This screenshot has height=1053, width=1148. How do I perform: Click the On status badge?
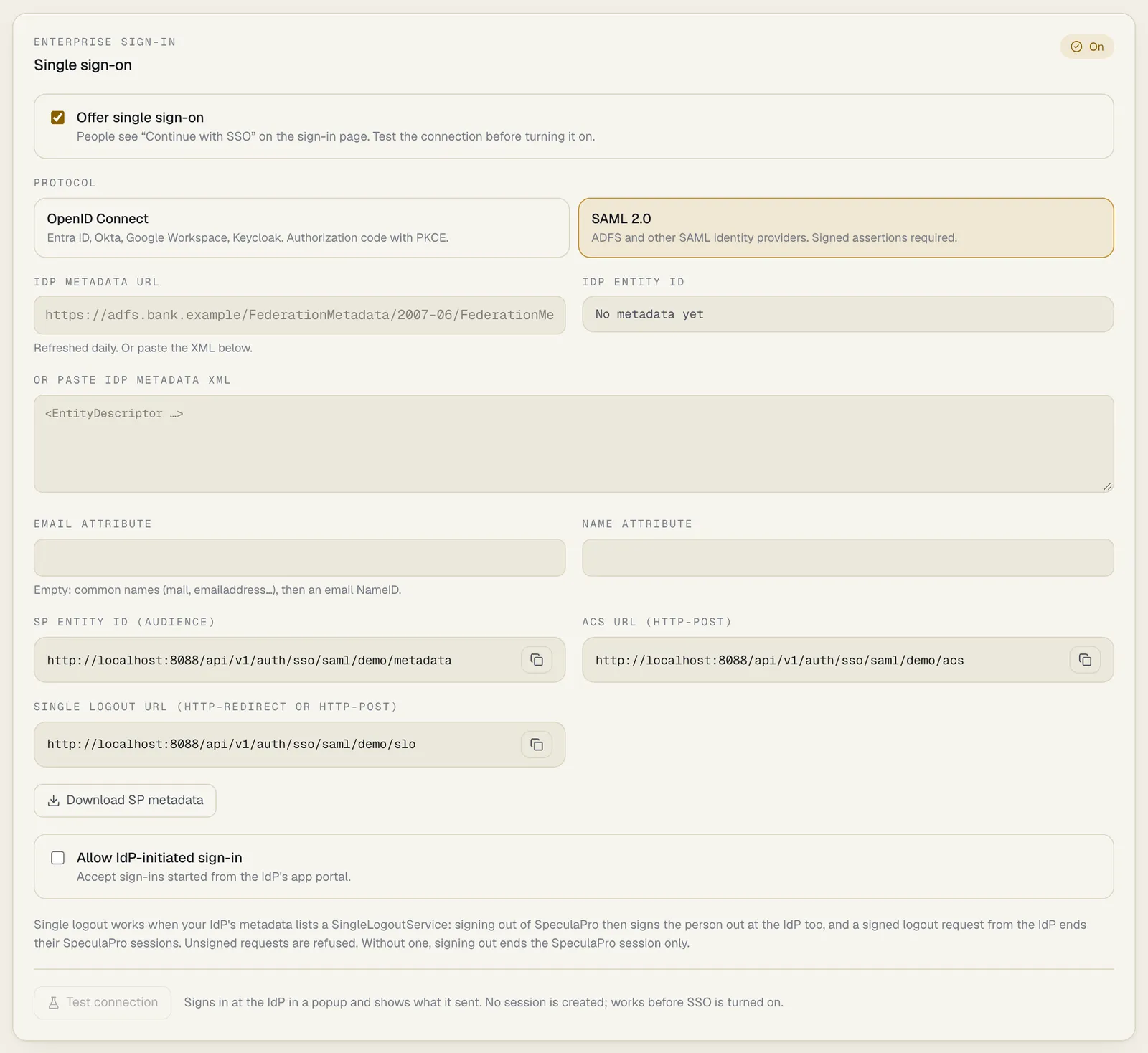coord(1087,47)
